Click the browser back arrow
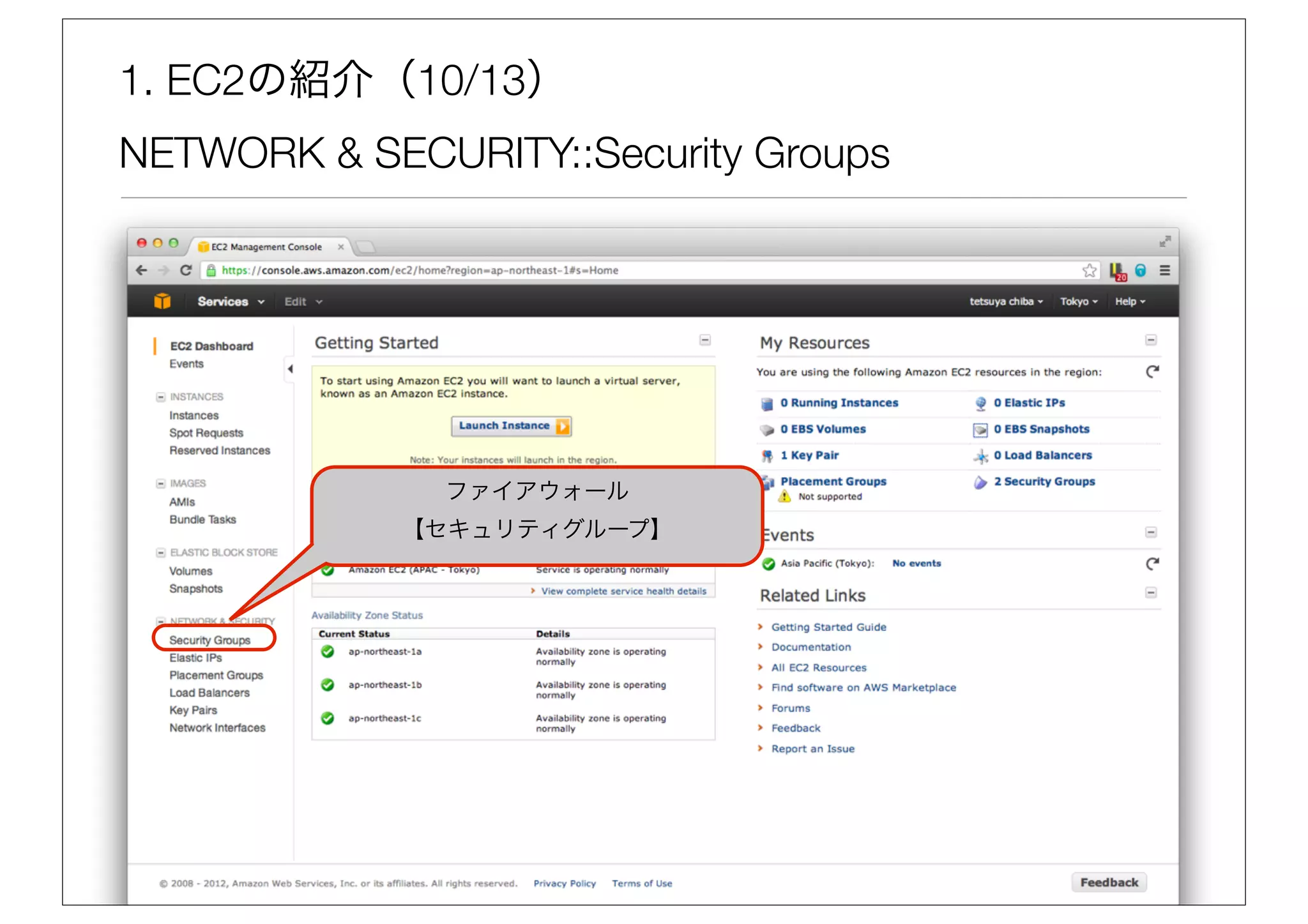This screenshot has height=924, width=1308. [x=142, y=270]
